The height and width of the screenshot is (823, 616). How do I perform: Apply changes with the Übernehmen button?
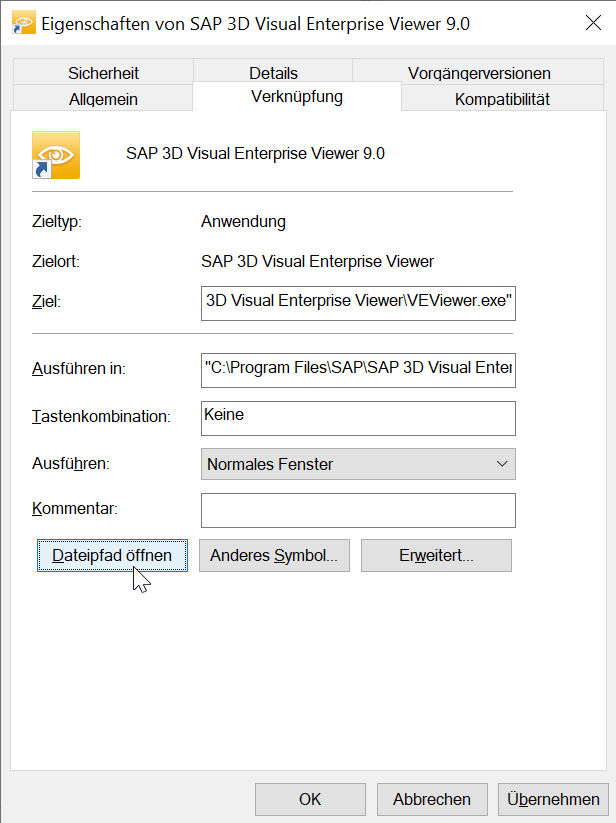pyautogui.click(x=553, y=799)
